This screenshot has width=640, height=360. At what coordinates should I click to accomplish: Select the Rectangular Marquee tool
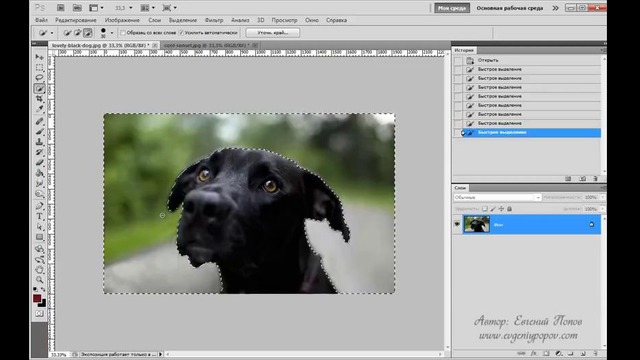point(39,67)
